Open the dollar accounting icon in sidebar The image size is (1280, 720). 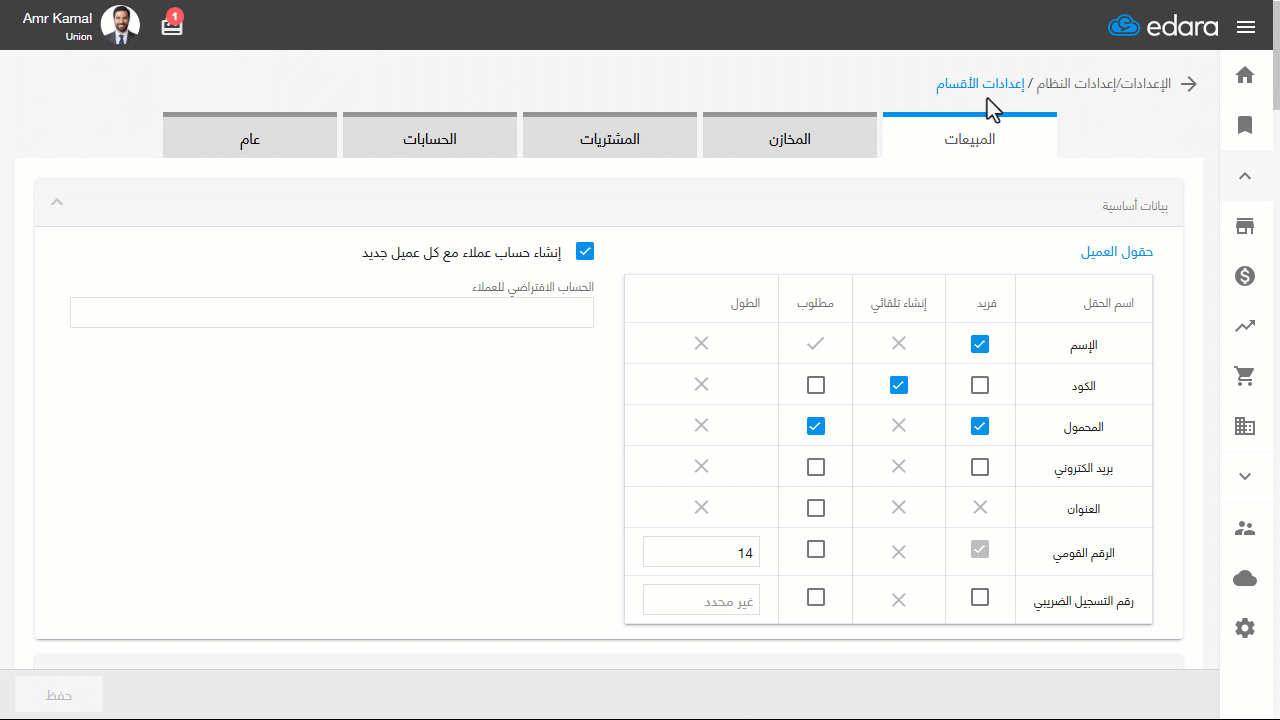(1245, 276)
